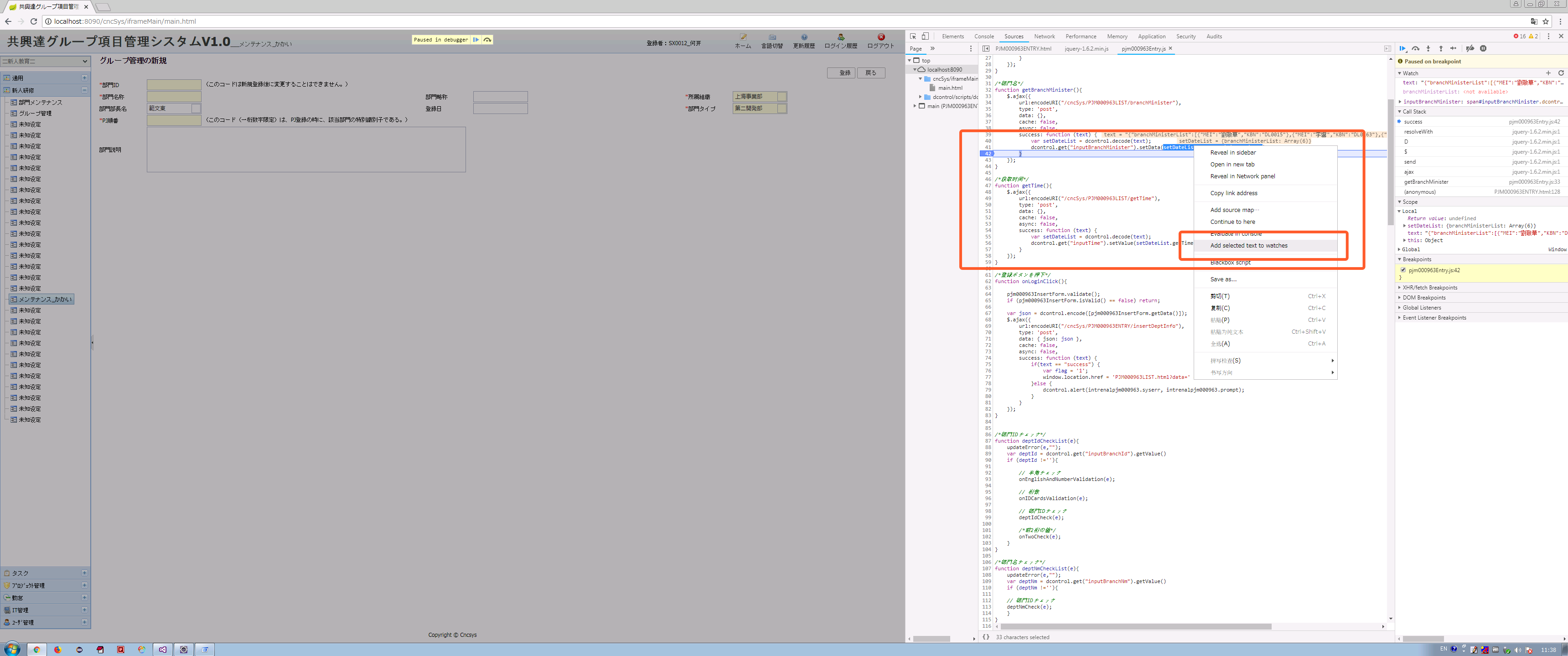Hide the debugger sidebar pane
The height and width of the screenshot is (656, 1568).
1387,49
